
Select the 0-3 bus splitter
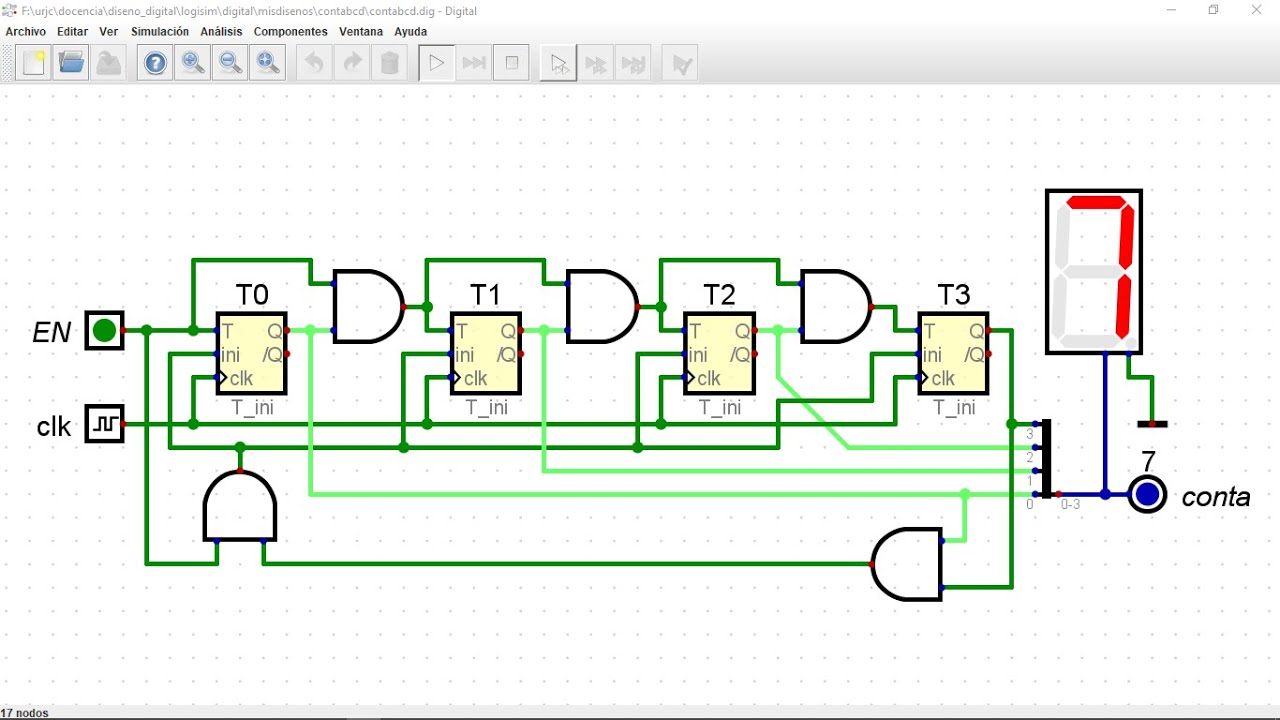tap(1046, 459)
